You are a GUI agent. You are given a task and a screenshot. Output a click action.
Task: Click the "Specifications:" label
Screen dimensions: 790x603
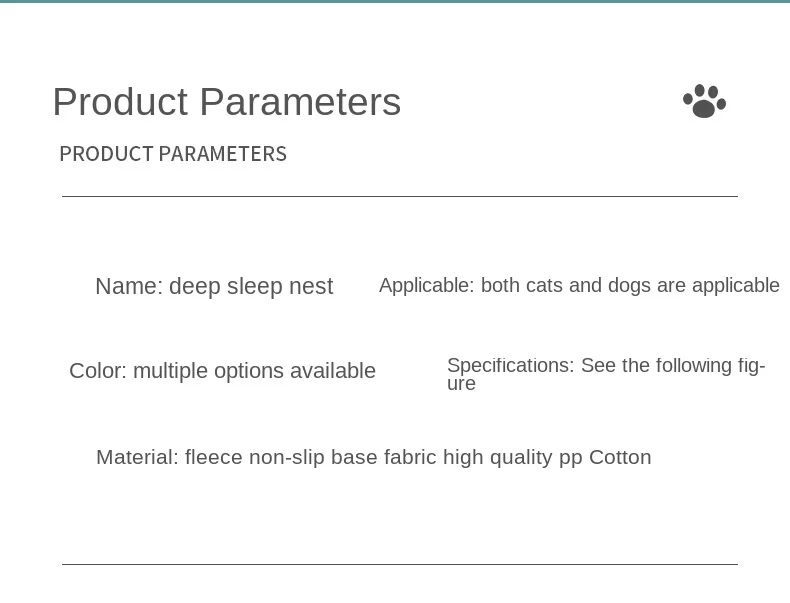[x=510, y=366]
